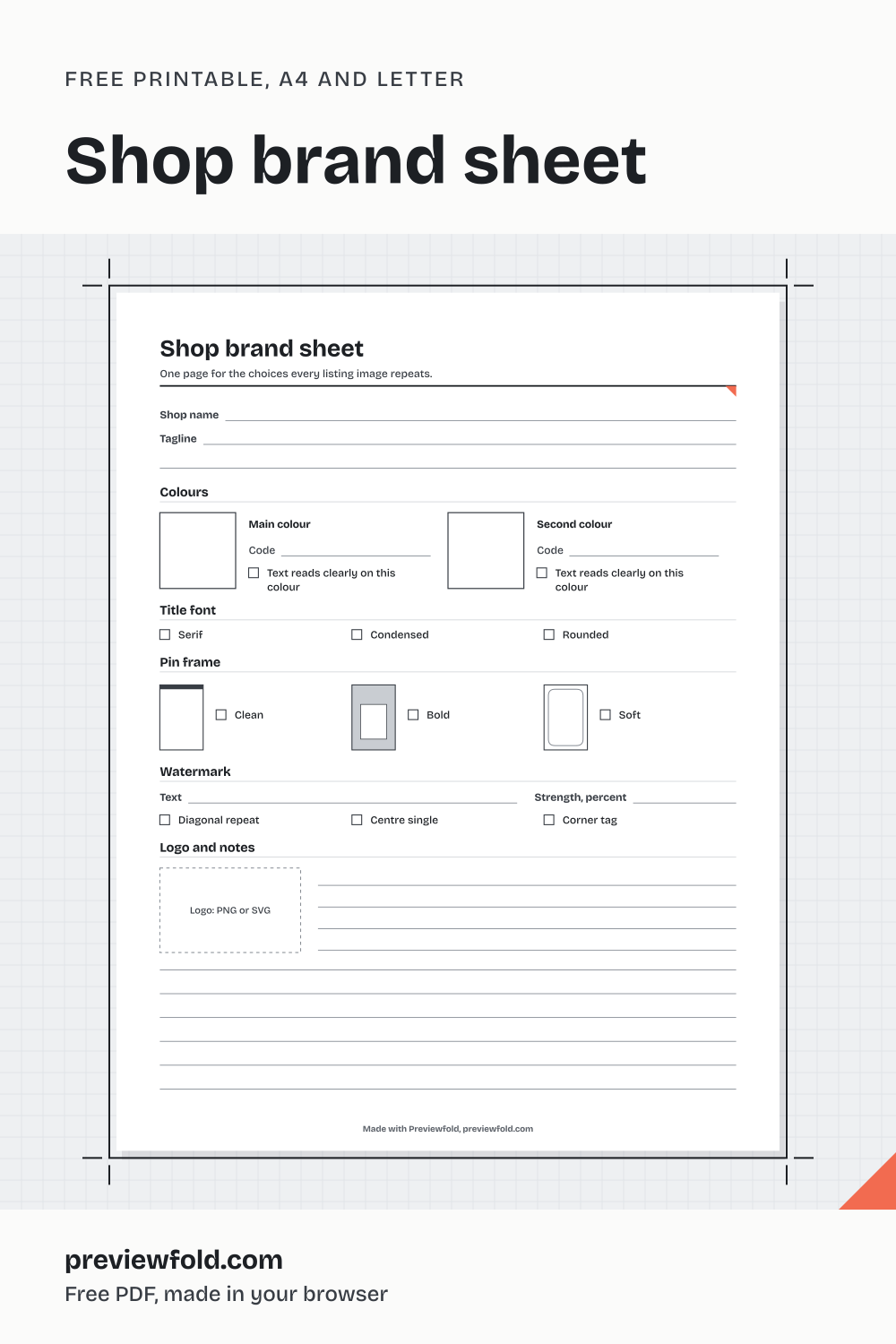This screenshot has height=1344, width=896.
Task: Click the previewfold.com heading at bottom
Action: coord(174,1260)
